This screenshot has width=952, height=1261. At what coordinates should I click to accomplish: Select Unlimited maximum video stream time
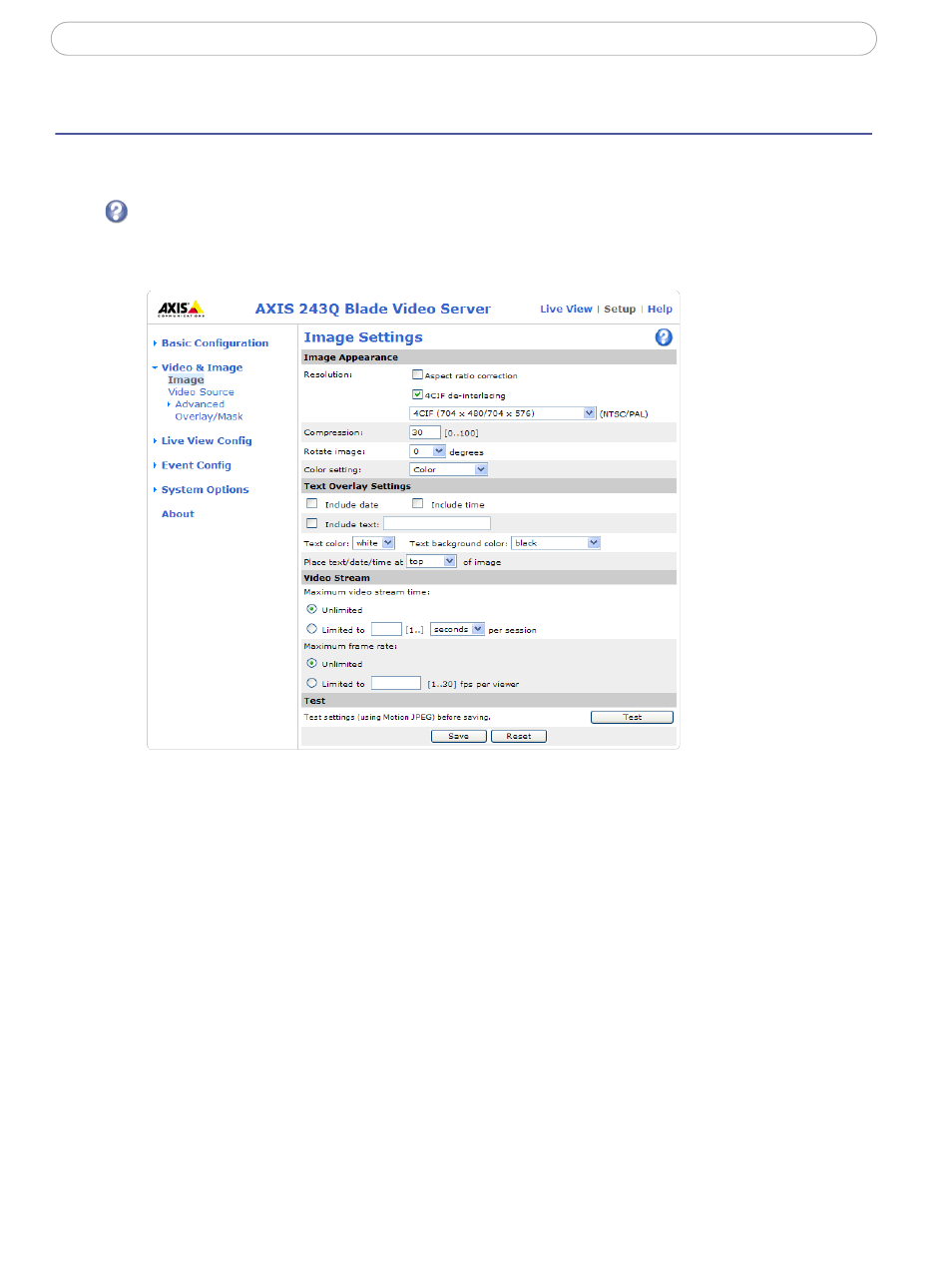coord(312,609)
